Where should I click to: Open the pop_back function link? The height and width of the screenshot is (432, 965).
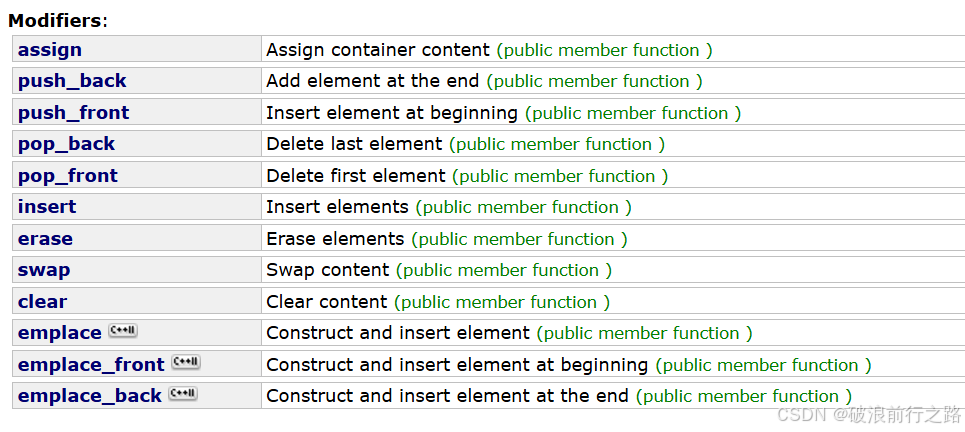[x=66, y=145]
